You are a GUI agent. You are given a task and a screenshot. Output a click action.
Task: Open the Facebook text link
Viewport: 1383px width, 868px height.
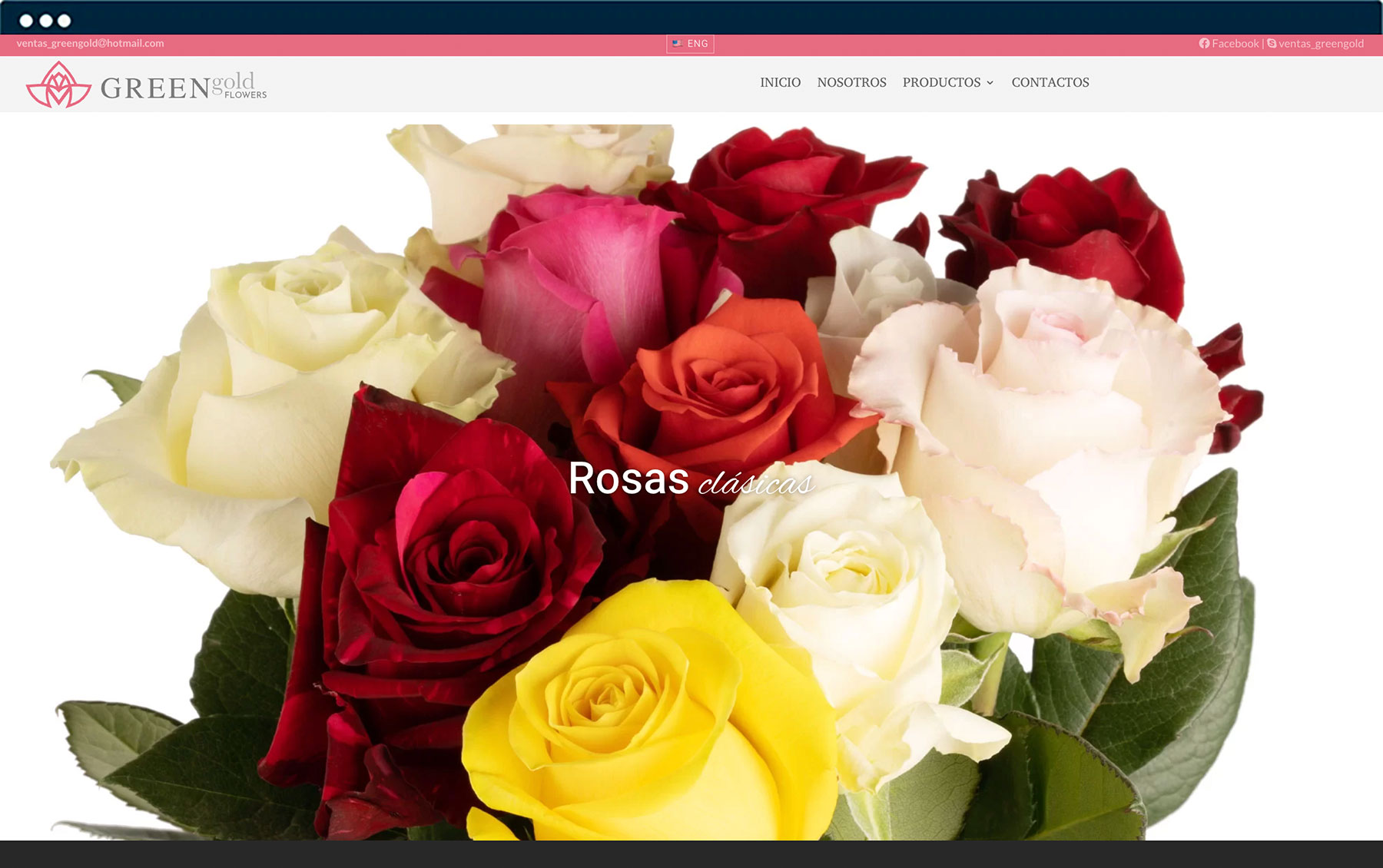[x=1235, y=44]
